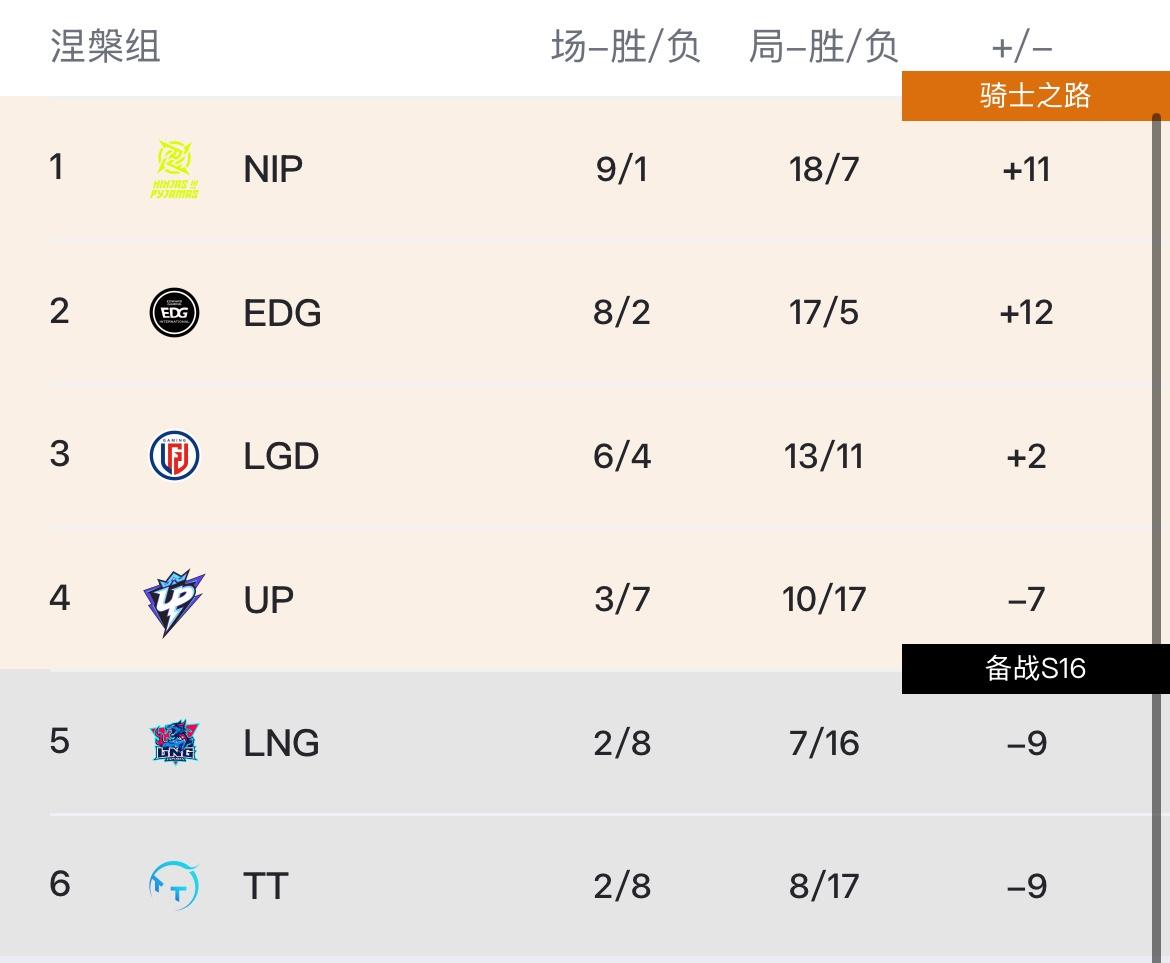Click the vertical scrollbar on the right
The image size is (1170, 963).
pos(1157,500)
